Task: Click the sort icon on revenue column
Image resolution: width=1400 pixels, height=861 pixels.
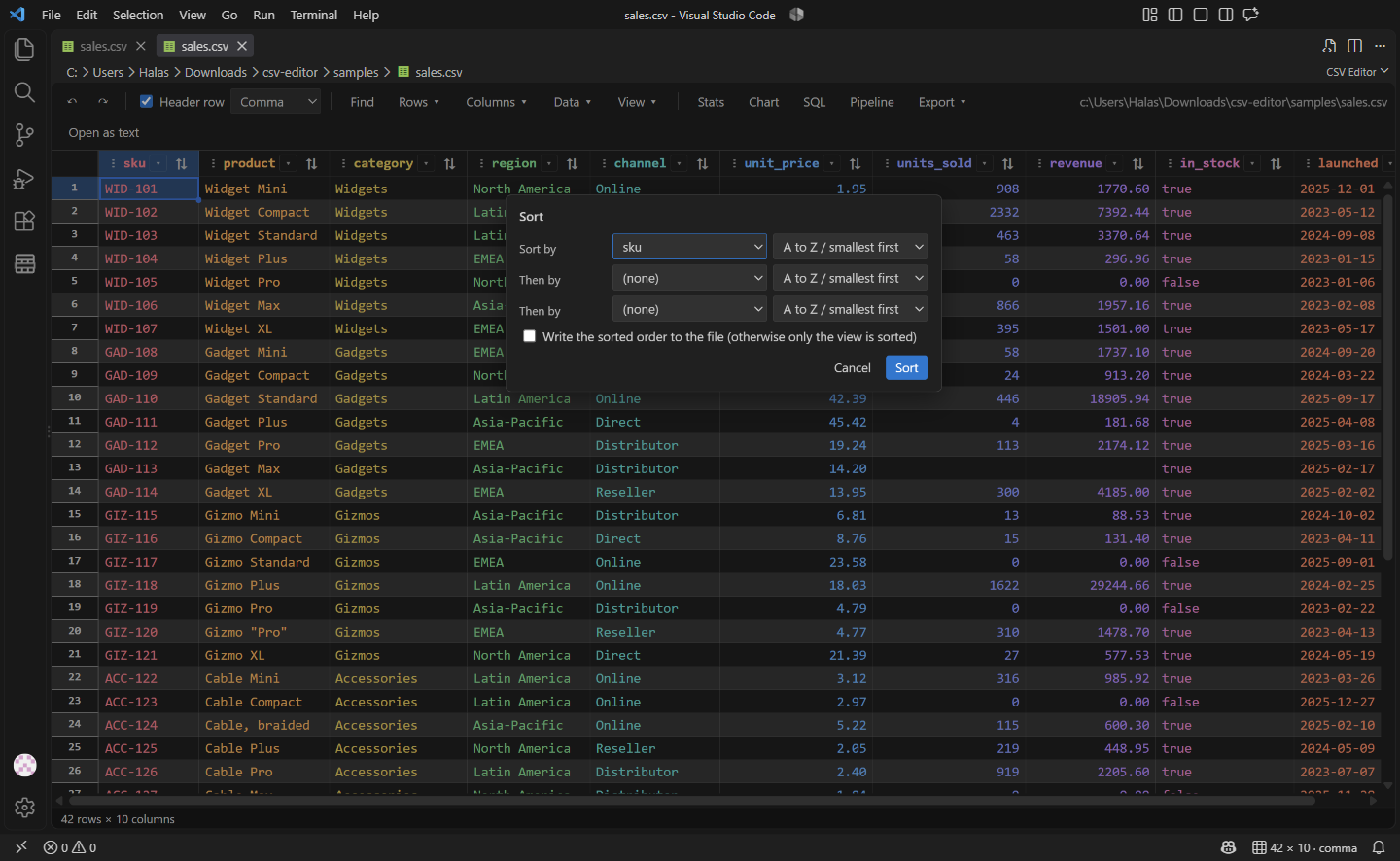Action: pyautogui.click(x=1137, y=164)
